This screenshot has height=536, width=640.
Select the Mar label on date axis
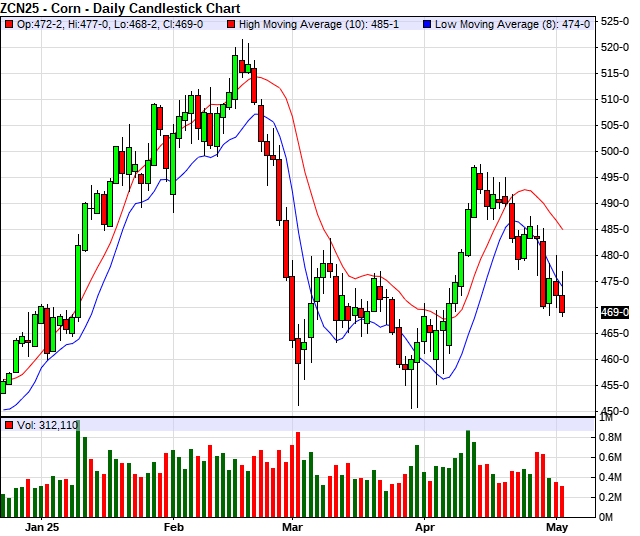[292, 526]
